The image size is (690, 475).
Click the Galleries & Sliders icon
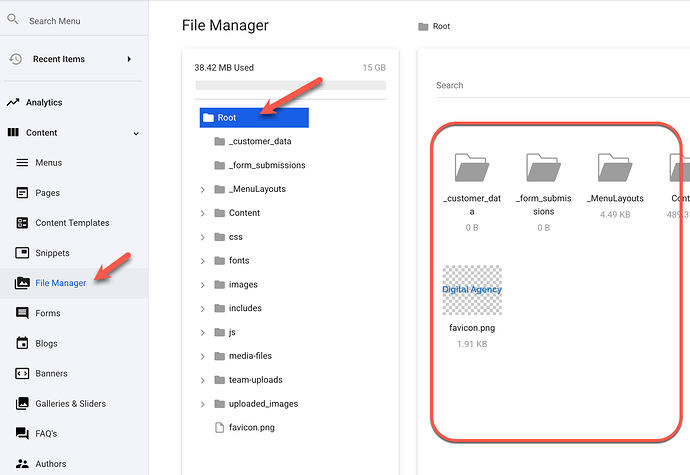(22, 403)
